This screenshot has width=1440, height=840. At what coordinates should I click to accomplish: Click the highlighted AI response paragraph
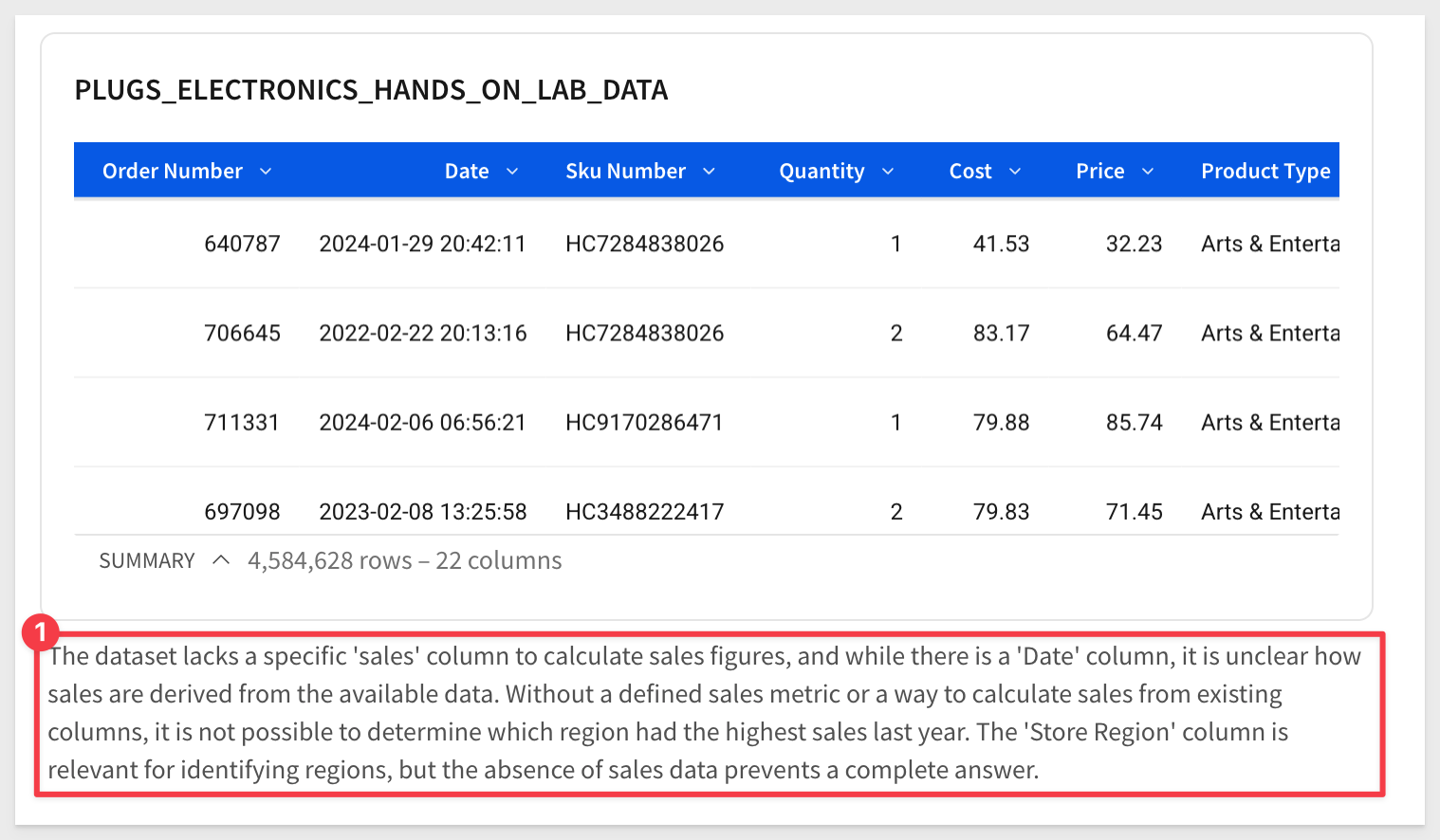pyautogui.click(x=710, y=713)
